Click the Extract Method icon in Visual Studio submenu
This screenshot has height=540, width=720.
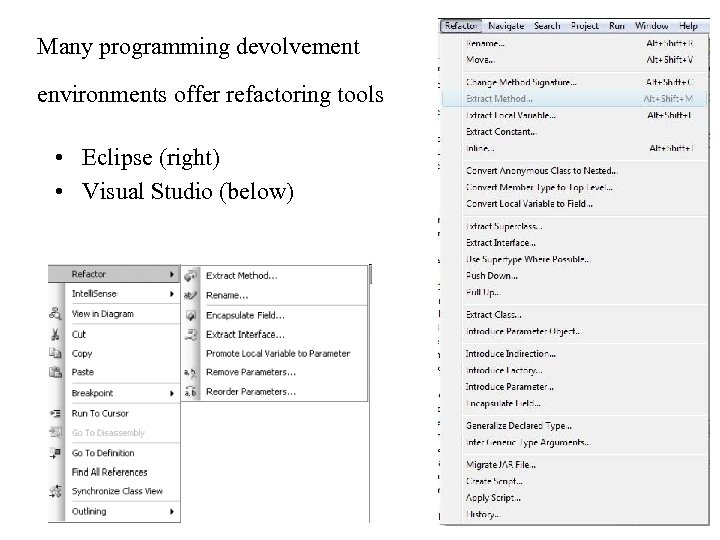191,276
